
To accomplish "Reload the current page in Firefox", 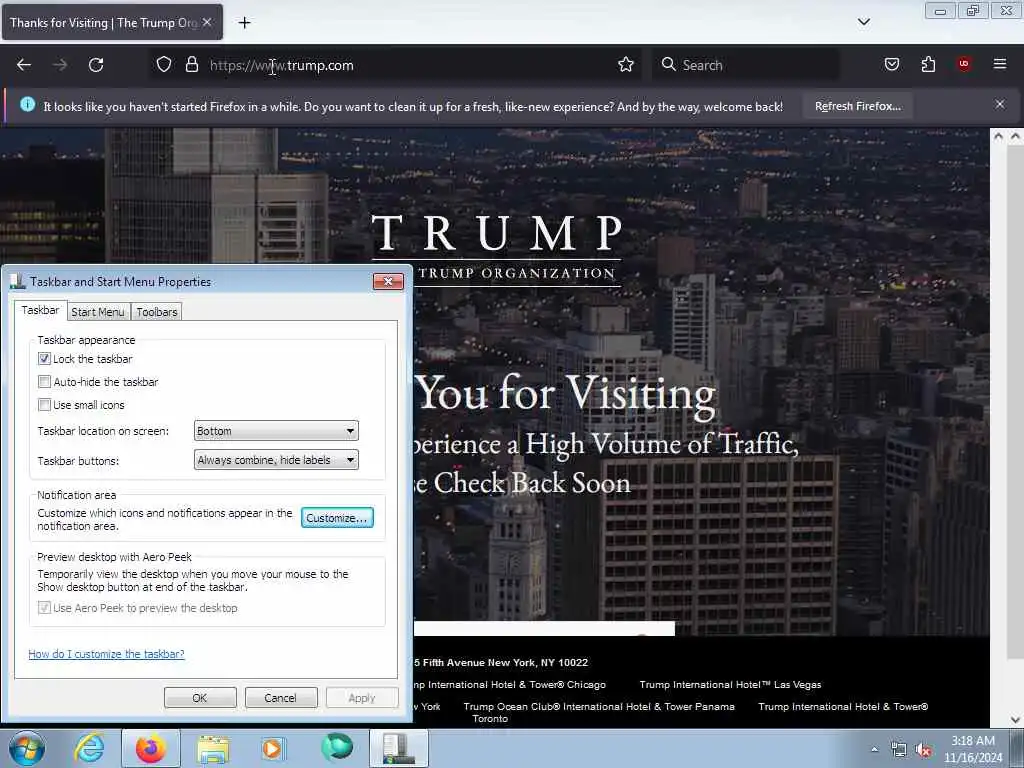I will point(96,65).
